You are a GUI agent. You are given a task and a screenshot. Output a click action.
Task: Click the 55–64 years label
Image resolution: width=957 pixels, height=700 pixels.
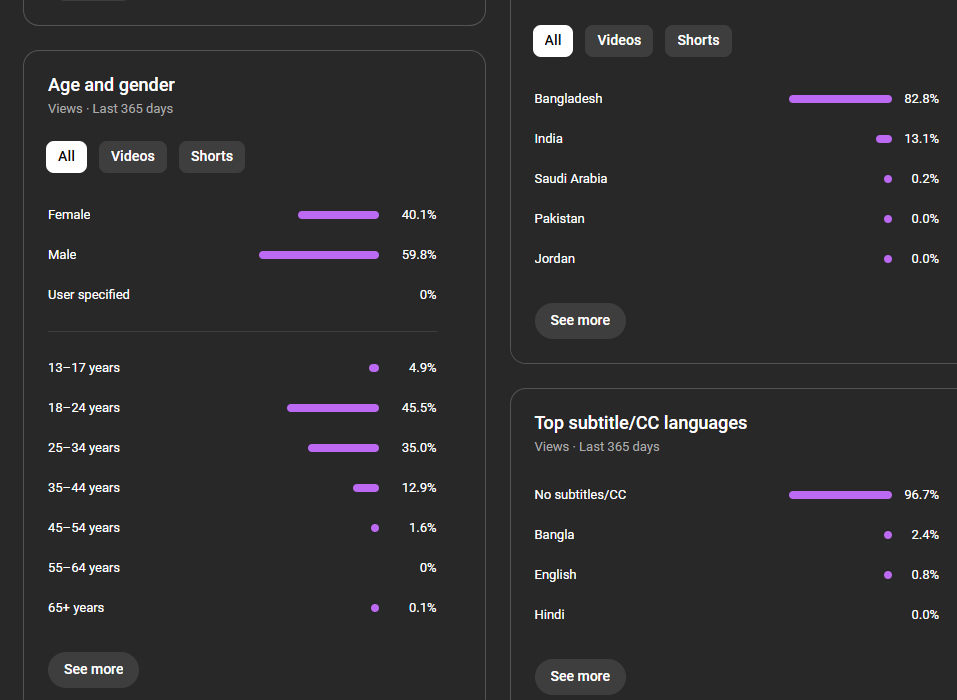pyautogui.click(x=84, y=568)
